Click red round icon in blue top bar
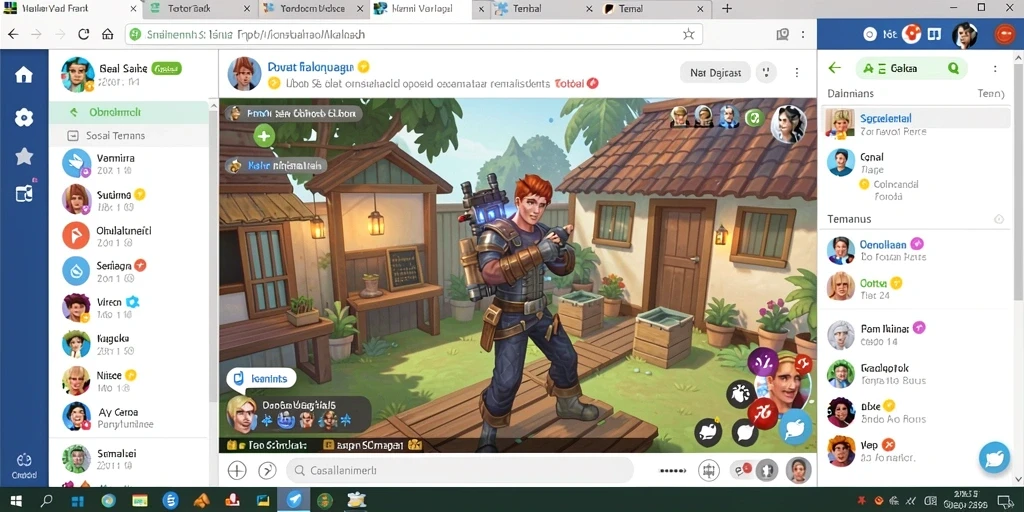Screen dimensions: 1024x512 [1004, 35]
